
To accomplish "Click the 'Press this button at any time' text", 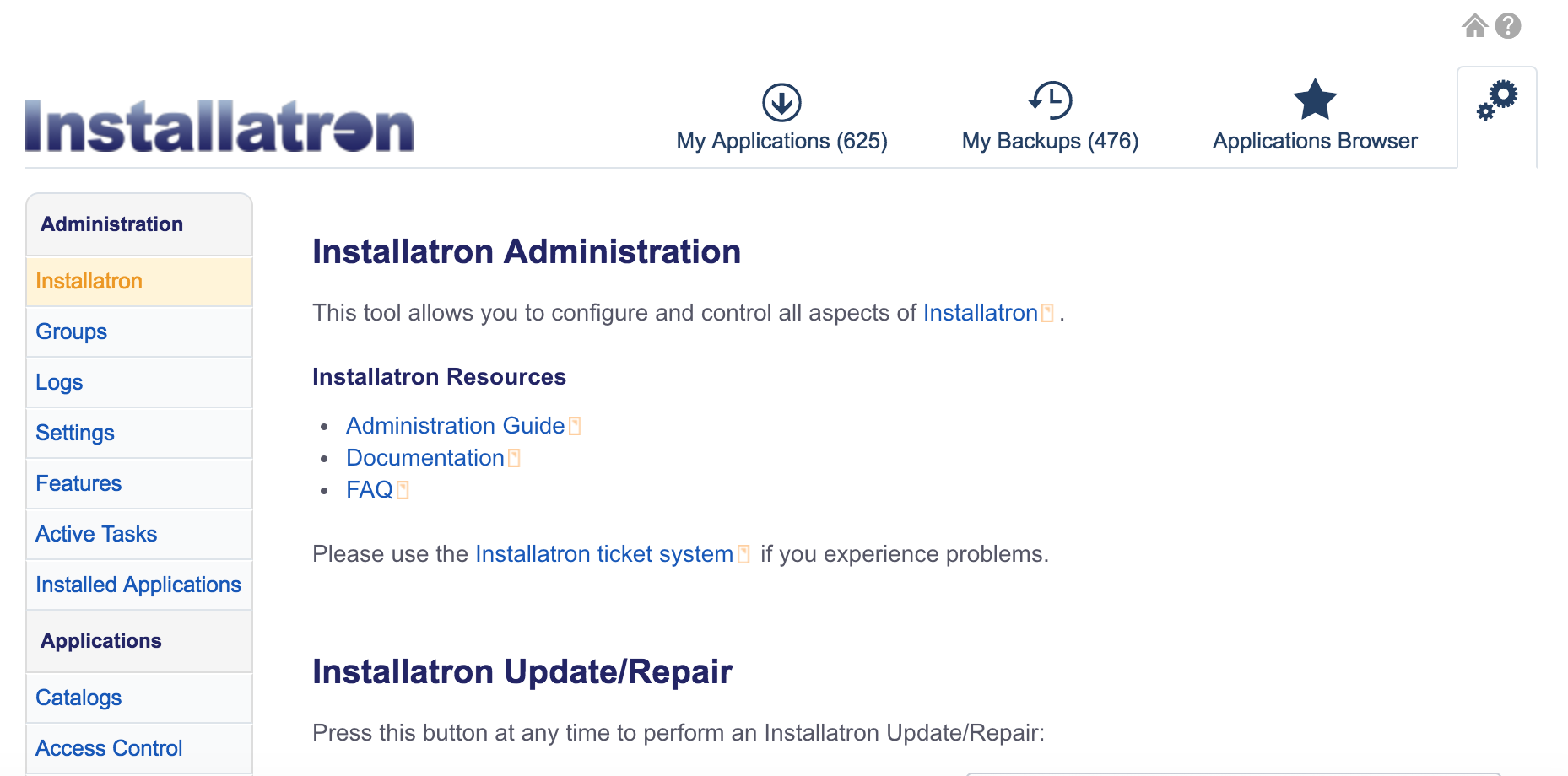I will [679, 733].
